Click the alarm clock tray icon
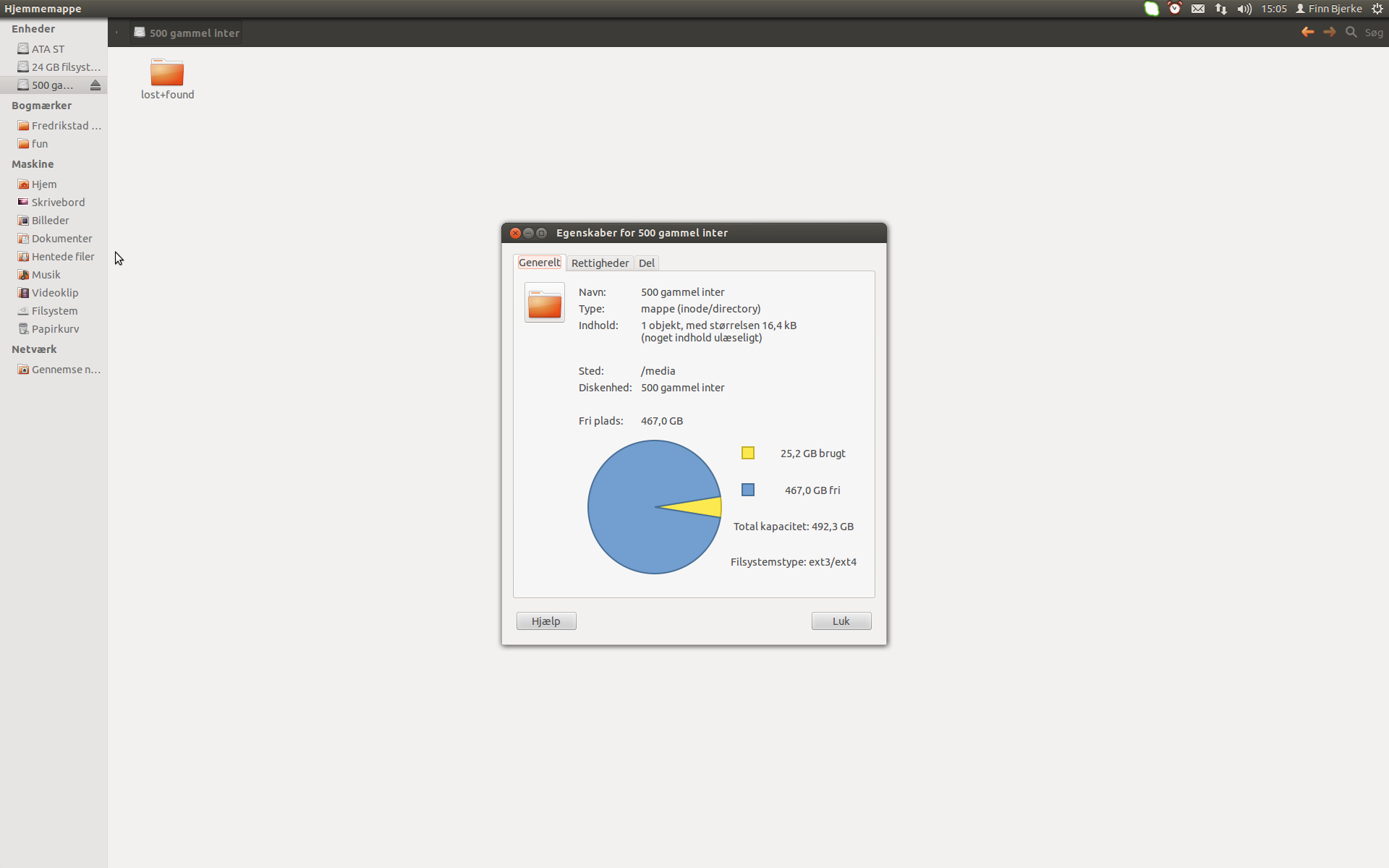The image size is (1389, 868). 1175,9
